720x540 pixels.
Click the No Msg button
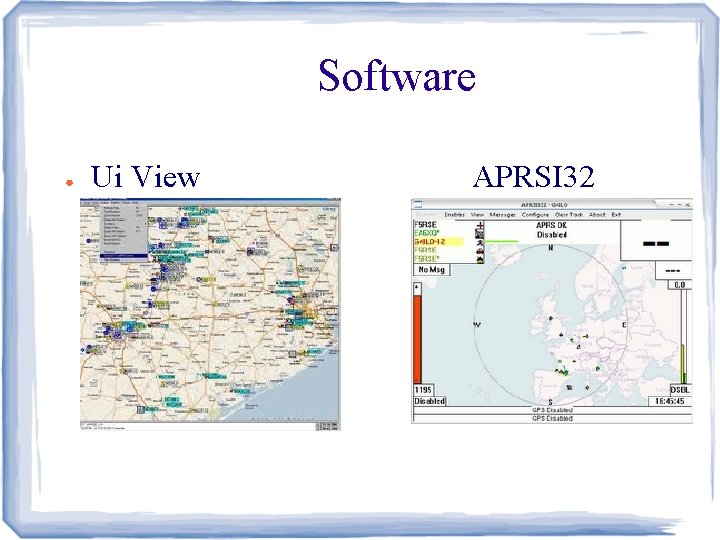(432, 270)
